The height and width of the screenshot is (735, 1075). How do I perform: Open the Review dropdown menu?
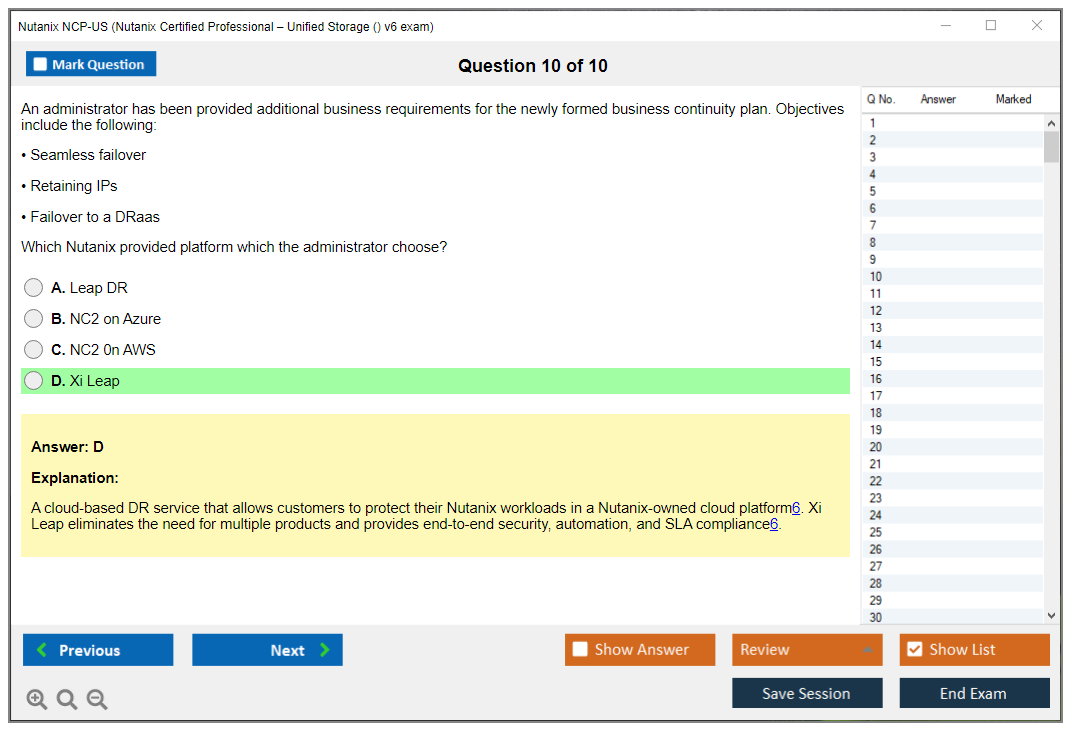[x=807, y=650]
